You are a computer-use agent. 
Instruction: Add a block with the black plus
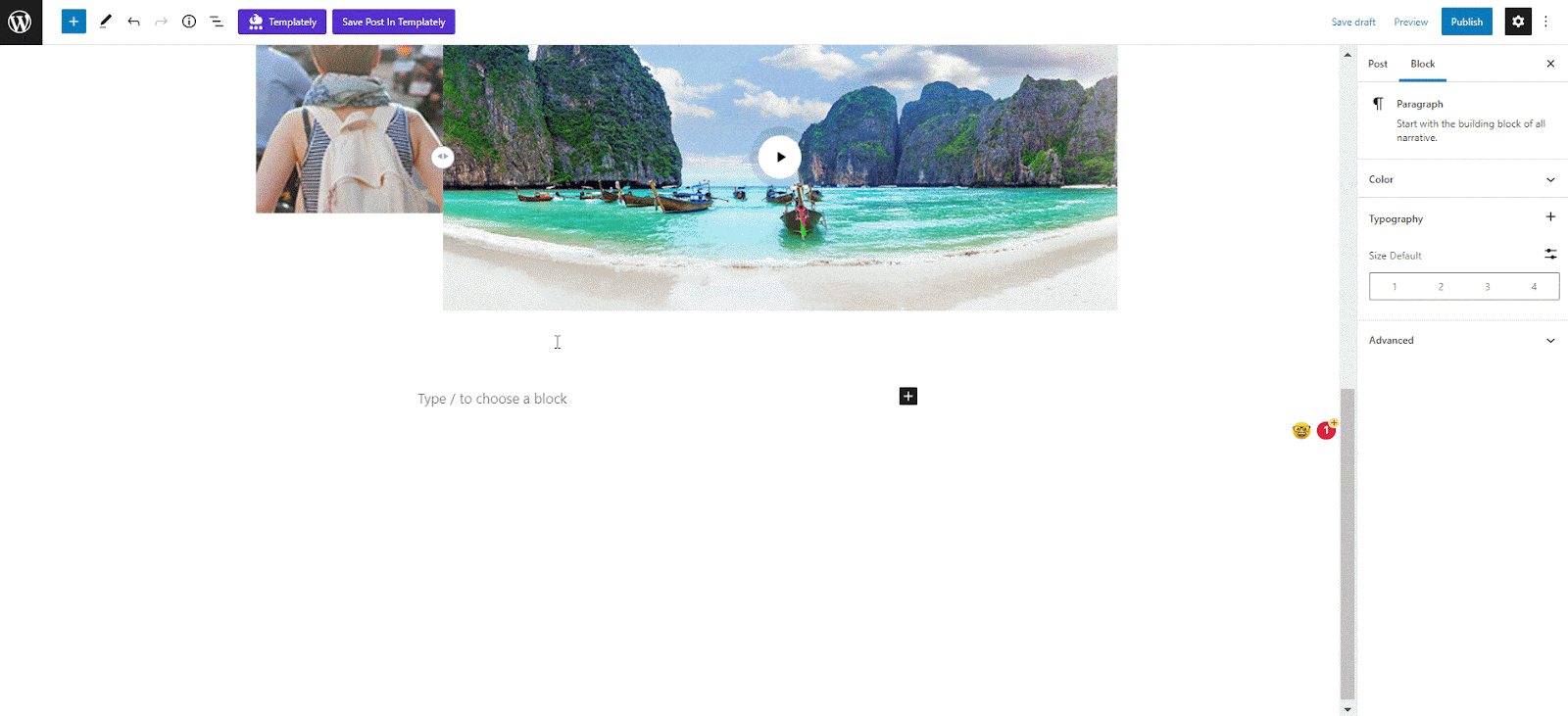(x=908, y=396)
